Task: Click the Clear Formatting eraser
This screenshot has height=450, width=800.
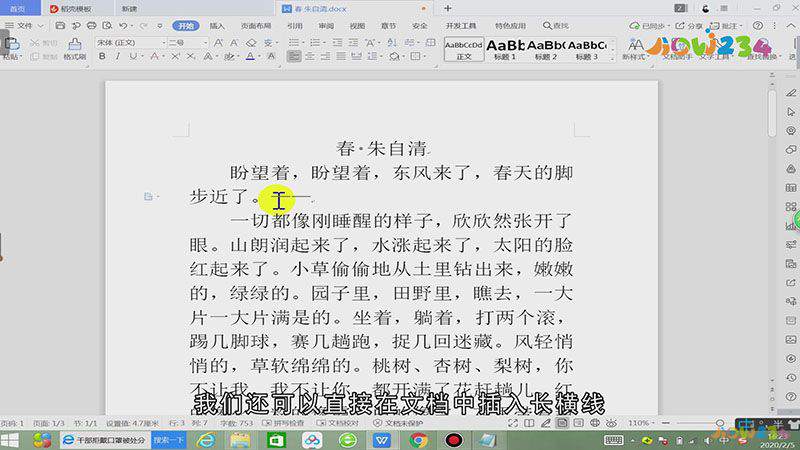Action: 251,43
